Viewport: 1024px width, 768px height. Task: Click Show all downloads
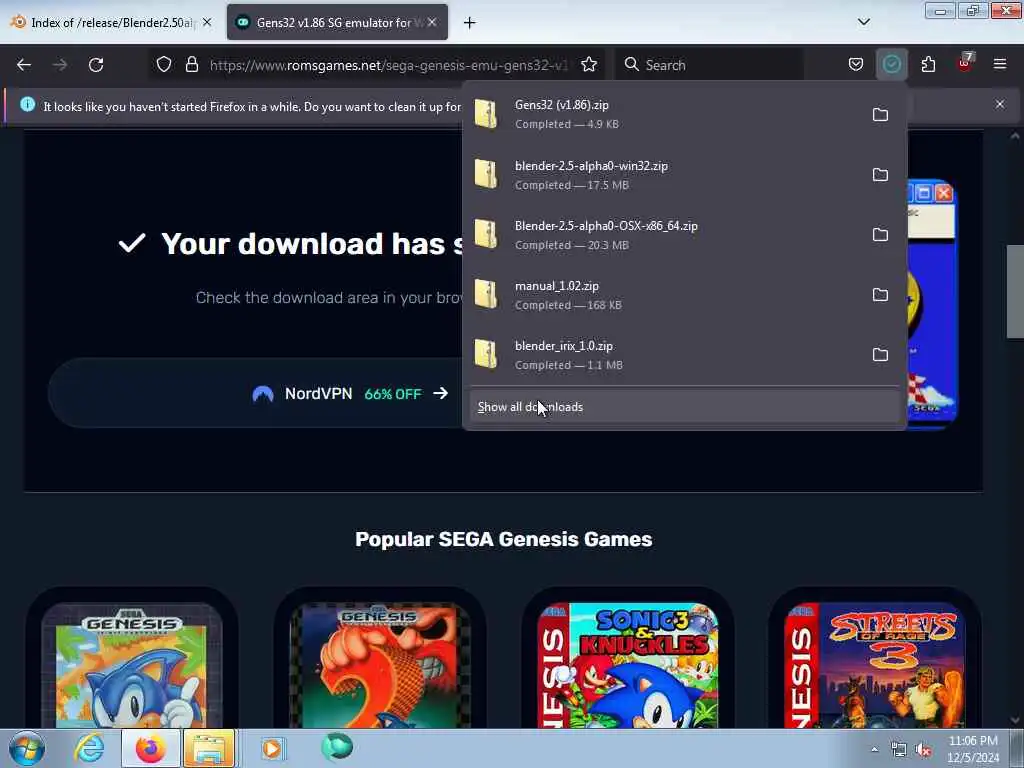click(684, 407)
